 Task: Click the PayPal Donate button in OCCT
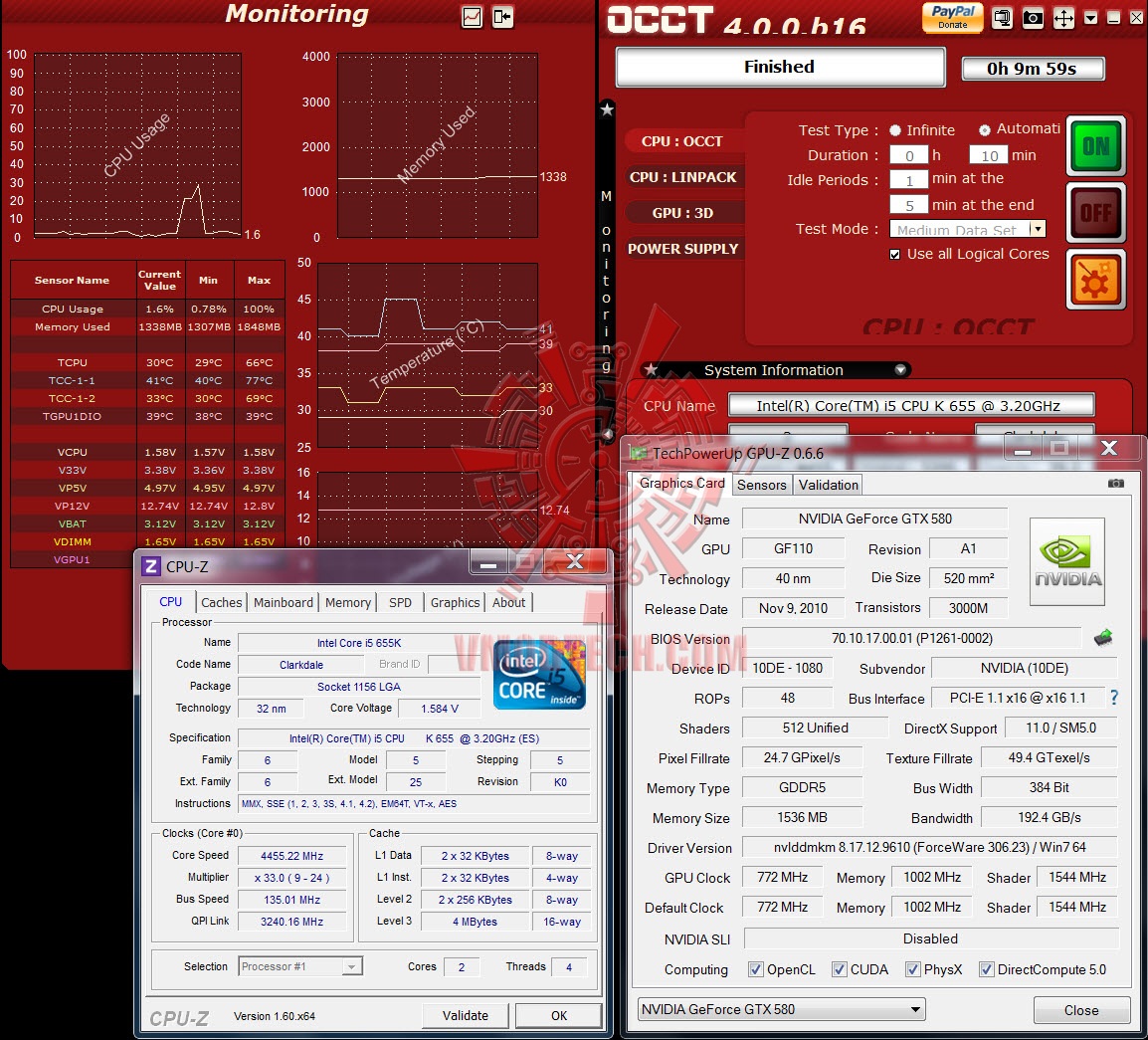[952, 17]
